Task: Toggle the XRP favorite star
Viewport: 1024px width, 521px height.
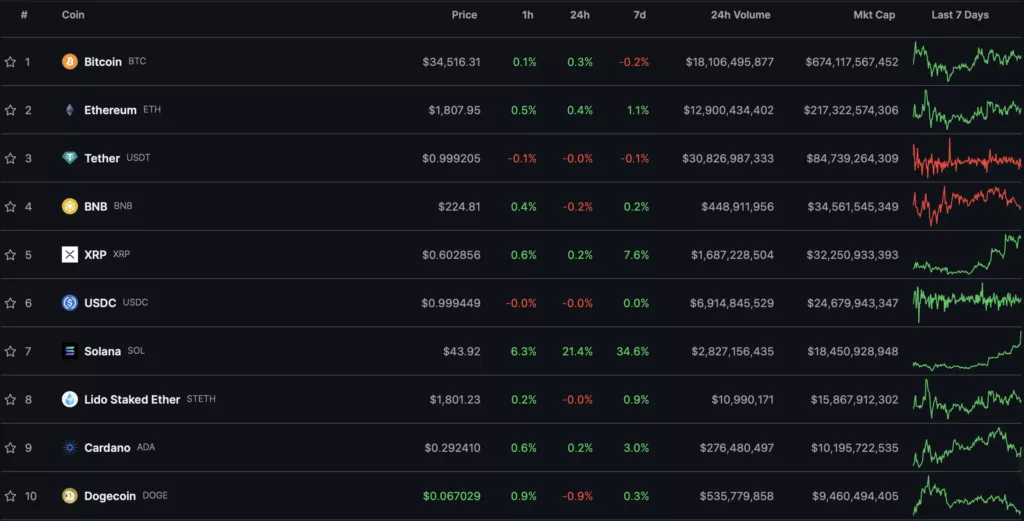Action: coord(10,255)
